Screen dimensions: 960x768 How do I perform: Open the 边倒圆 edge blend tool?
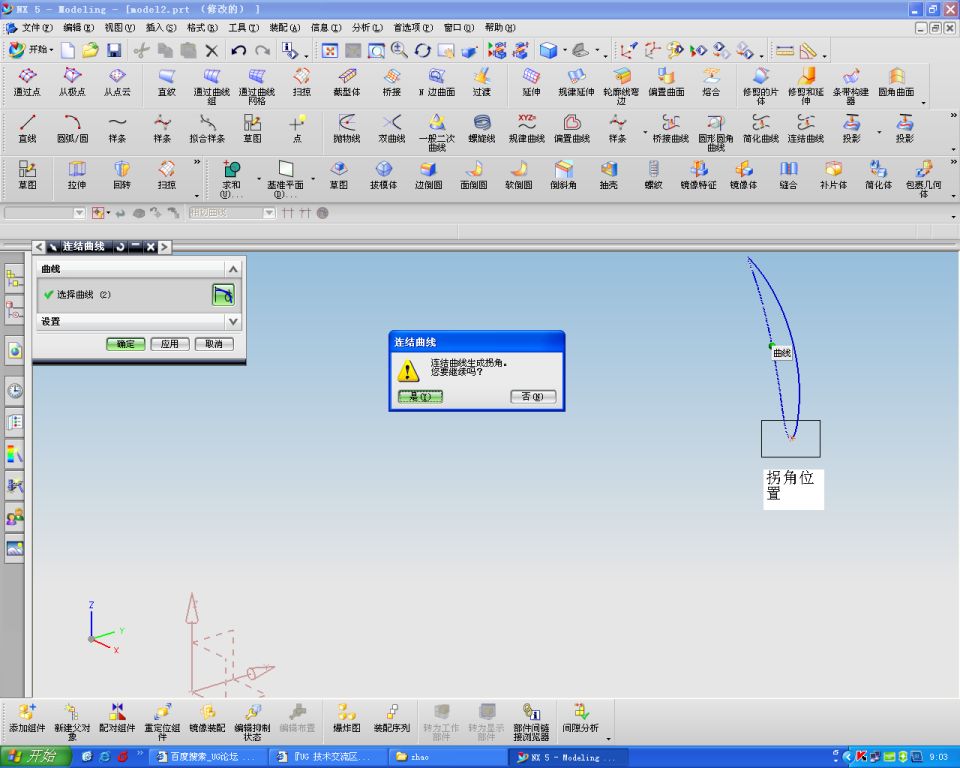pyautogui.click(x=429, y=175)
